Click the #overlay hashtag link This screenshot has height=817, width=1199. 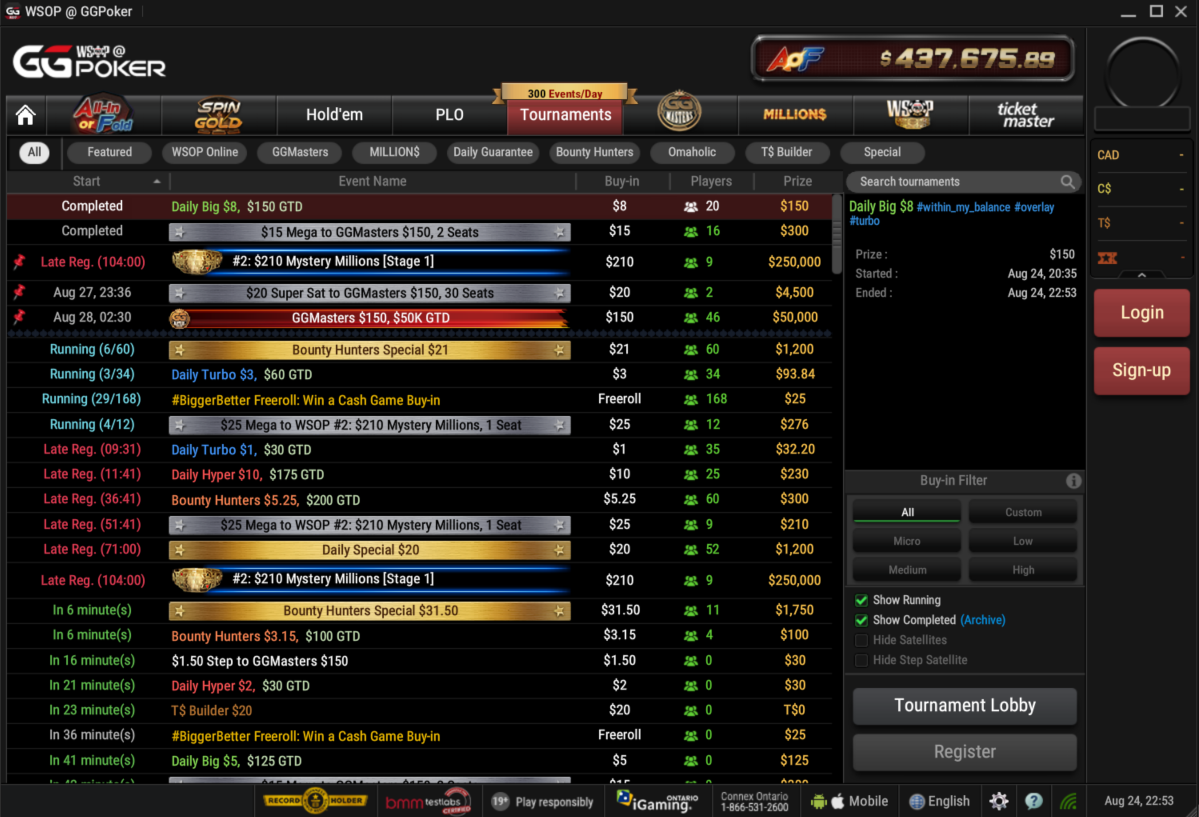[x=1034, y=207]
